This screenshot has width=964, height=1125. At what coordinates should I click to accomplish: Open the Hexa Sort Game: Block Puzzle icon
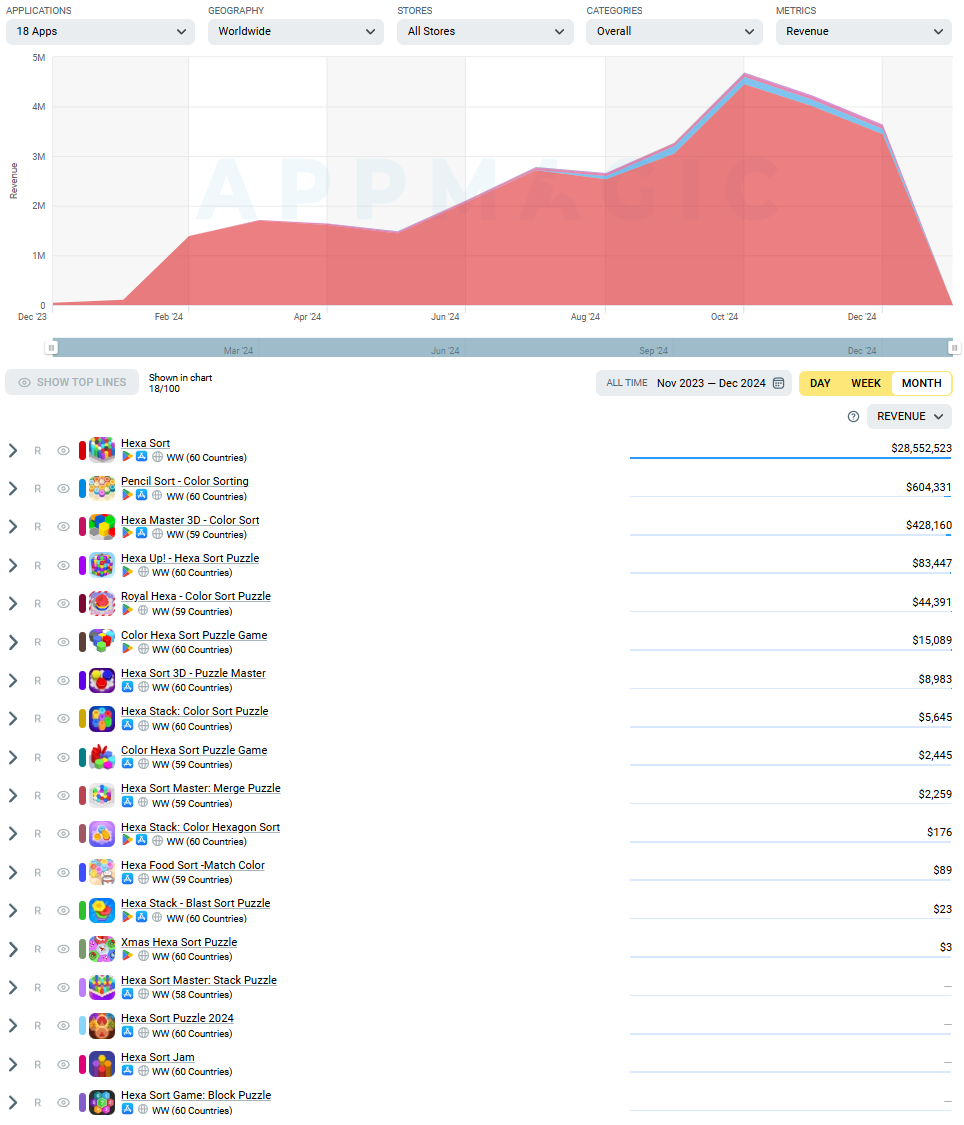click(x=102, y=1102)
